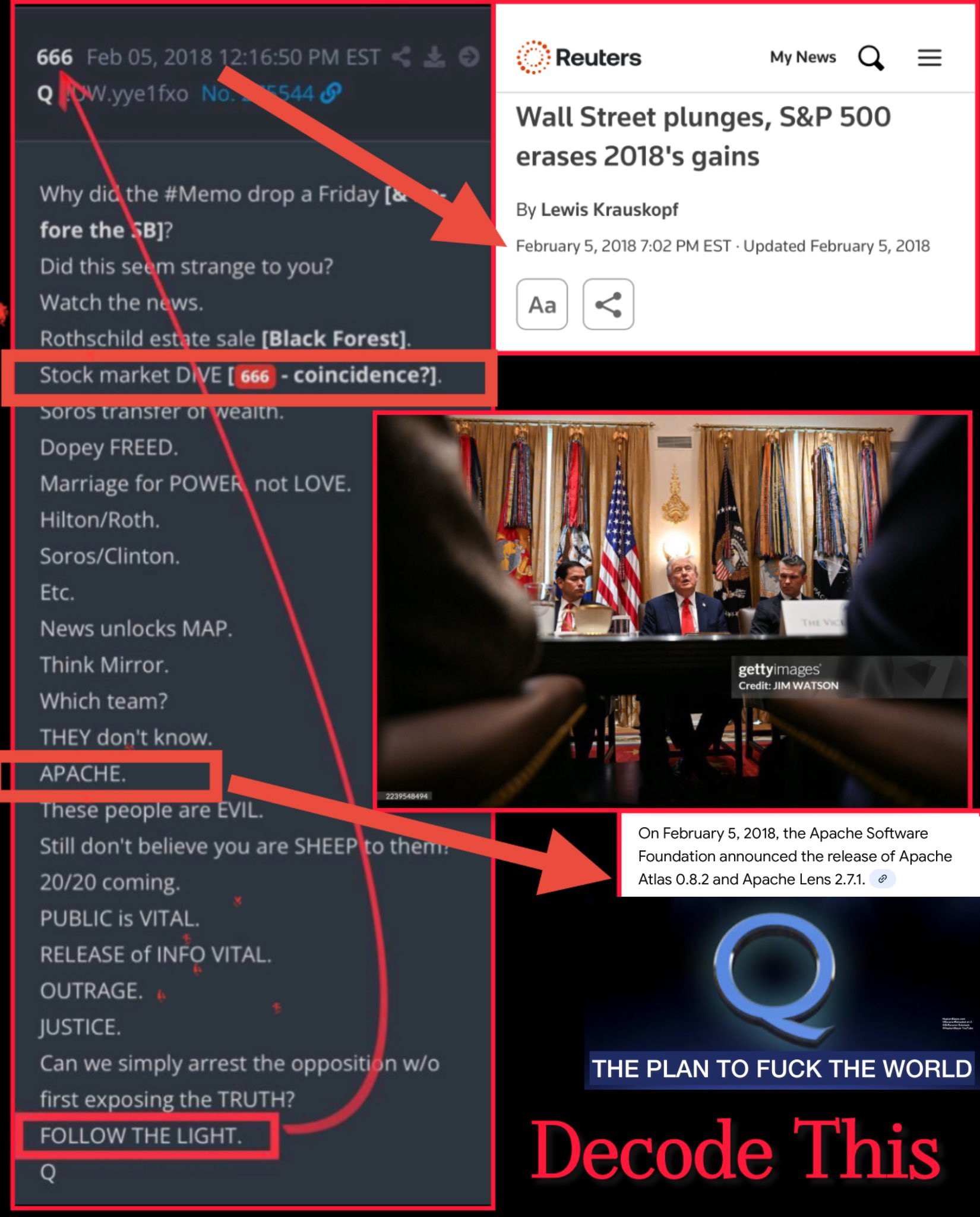The image size is (980, 1217).
Task: Click the Reuters logo
Action: tap(578, 57)
